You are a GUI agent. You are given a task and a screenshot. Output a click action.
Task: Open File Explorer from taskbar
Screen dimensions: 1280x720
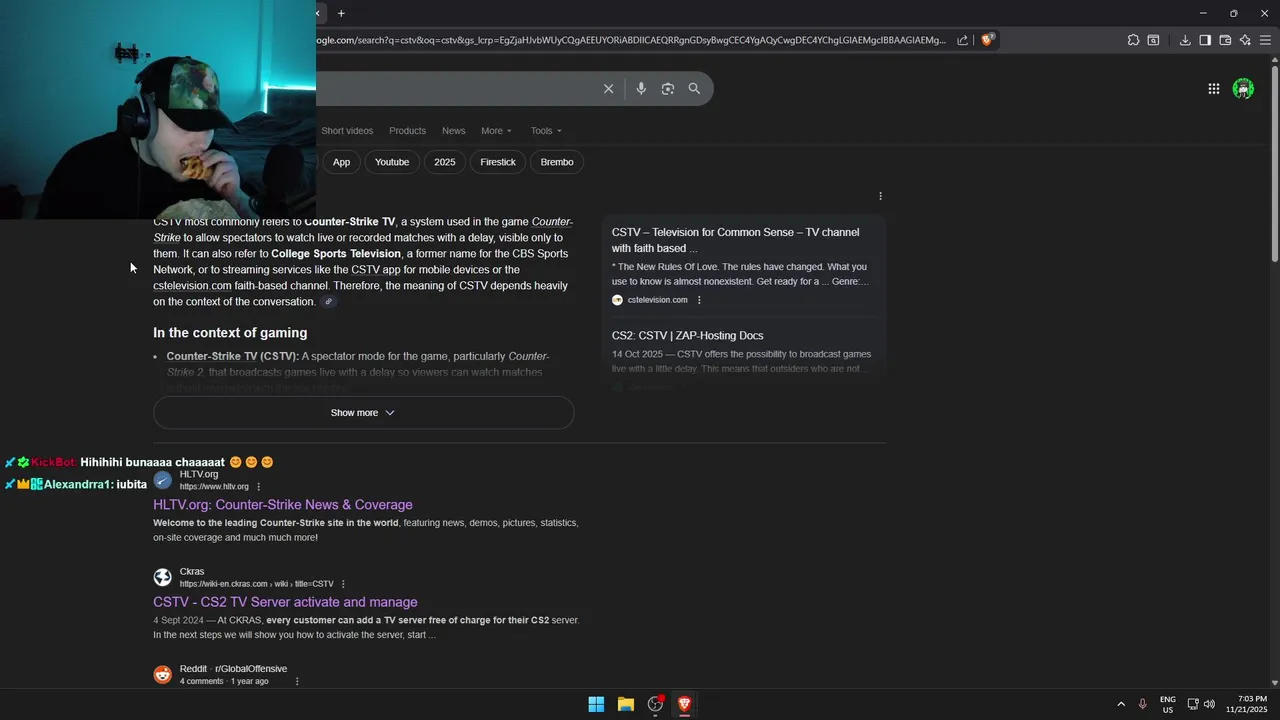[626, 704]
